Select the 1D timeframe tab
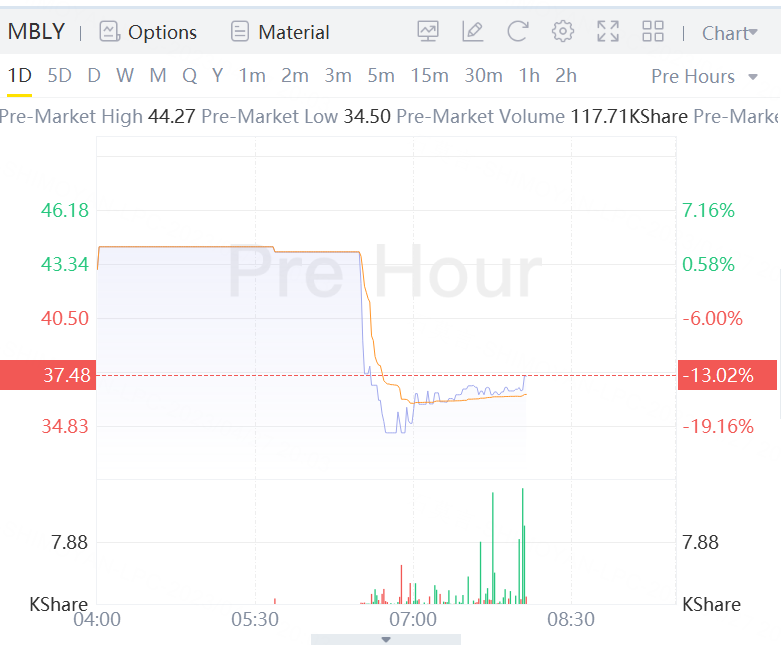 (20, 75)
